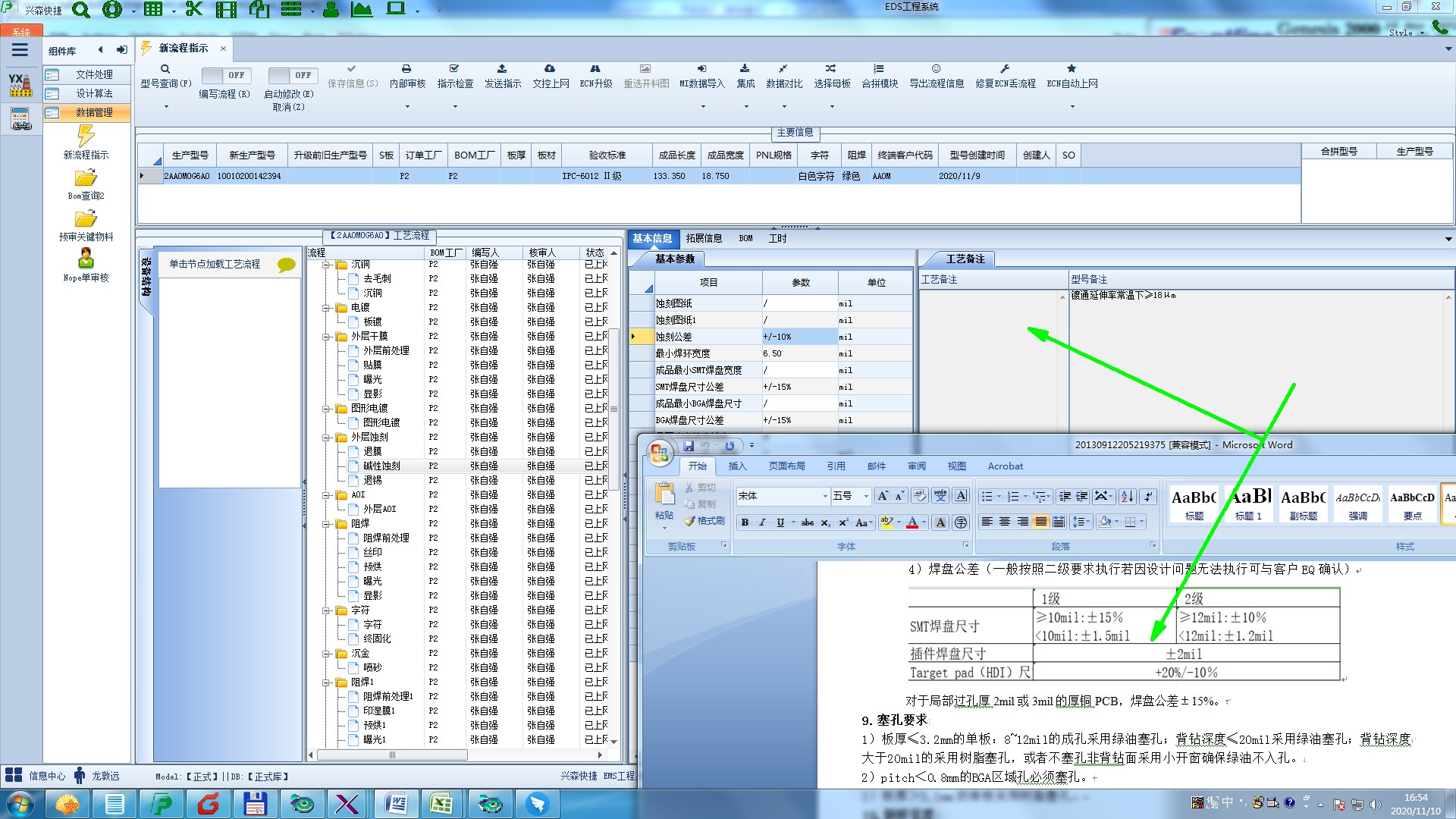
Task: Collapse the 外层蚀刻 tree node
Action: (x=326, y=438)
